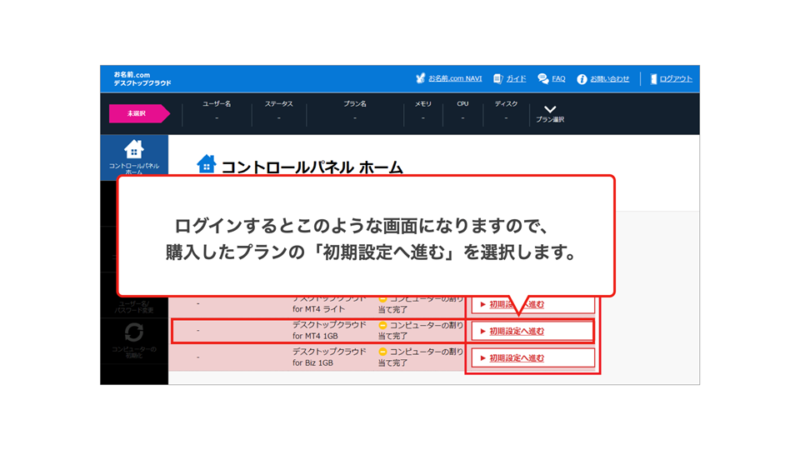The height and width of the screenshot is (450, 800).
Task: Click the お名前.com デスクトップクラウド logo
Action: point(142,79)
